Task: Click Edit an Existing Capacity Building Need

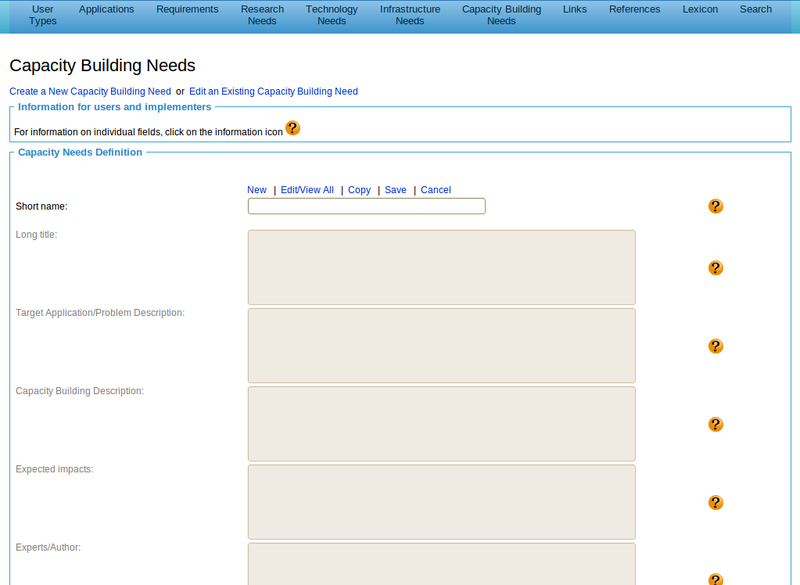Action: pyautogui.click(x=273, y=91)
